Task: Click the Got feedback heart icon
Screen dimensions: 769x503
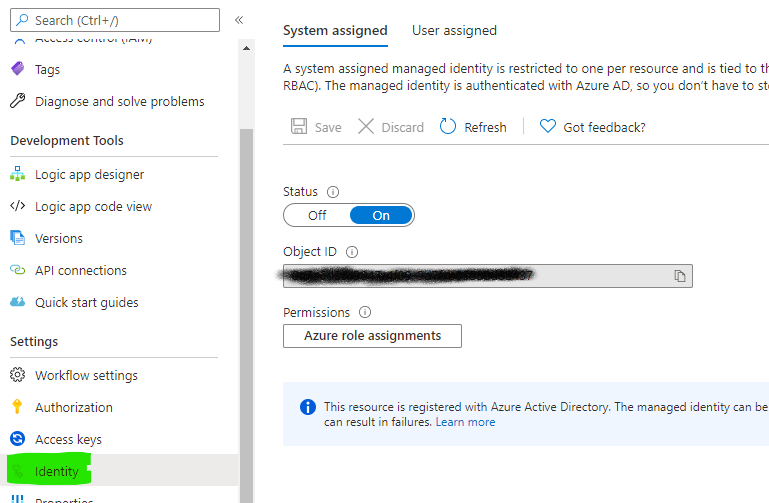Action: (x=548, y=126)
